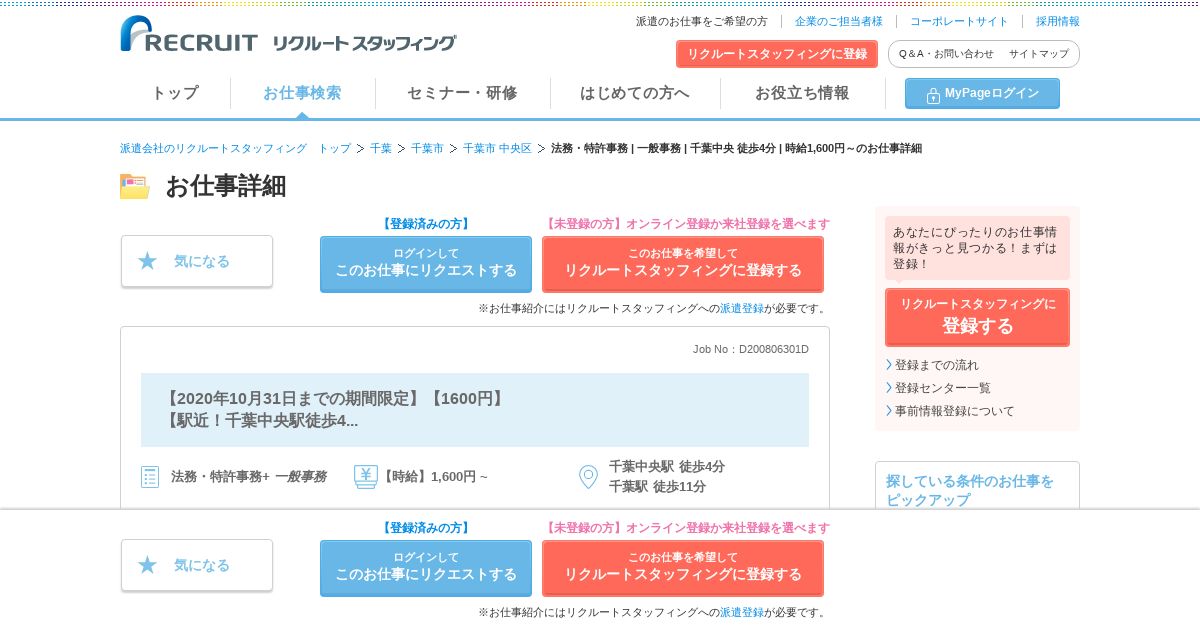Open the トップ navigation tab

pos(175,93)
